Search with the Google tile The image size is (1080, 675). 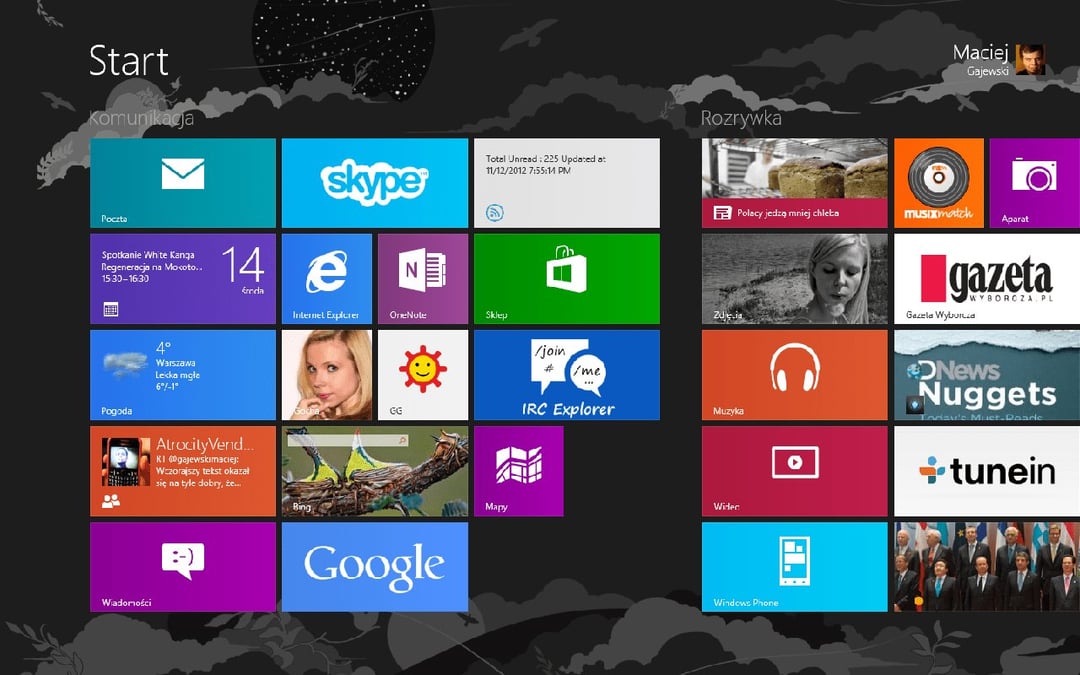coord(375,567)
